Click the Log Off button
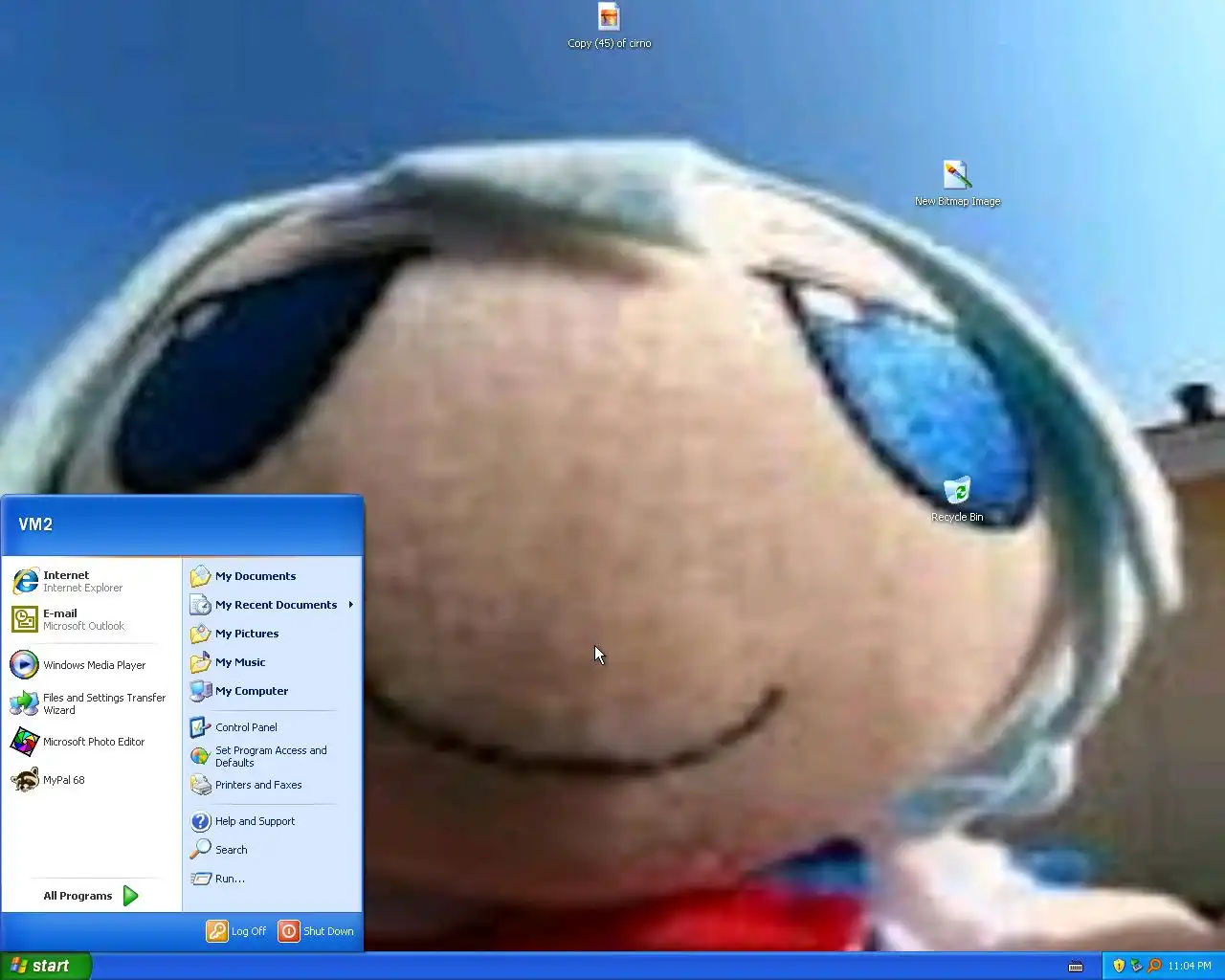The height and width of the screenshot is (980, 1225). coord(236,931)
